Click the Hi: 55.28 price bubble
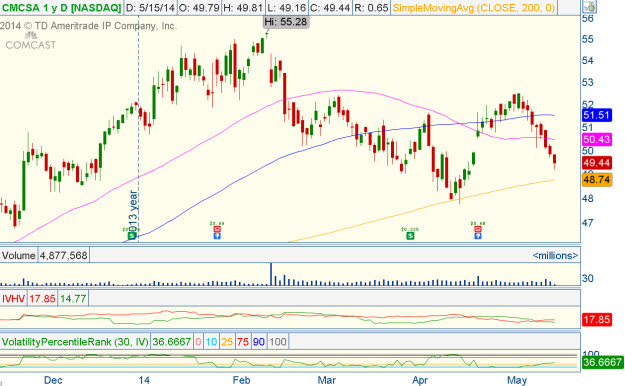 pyautogui.click(x=286, y=22)
